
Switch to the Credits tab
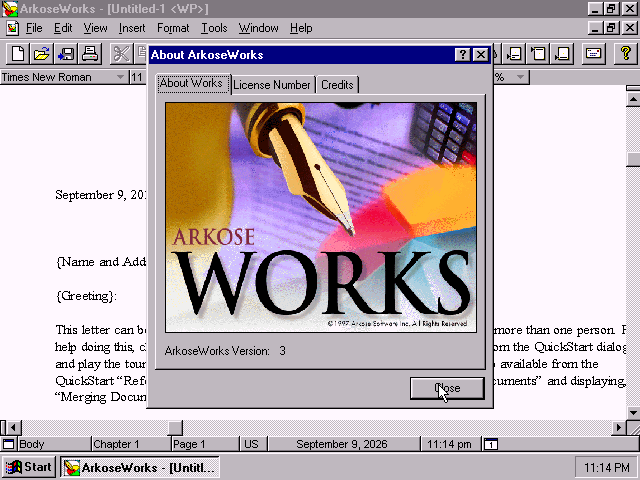click(x=337, y=85)
